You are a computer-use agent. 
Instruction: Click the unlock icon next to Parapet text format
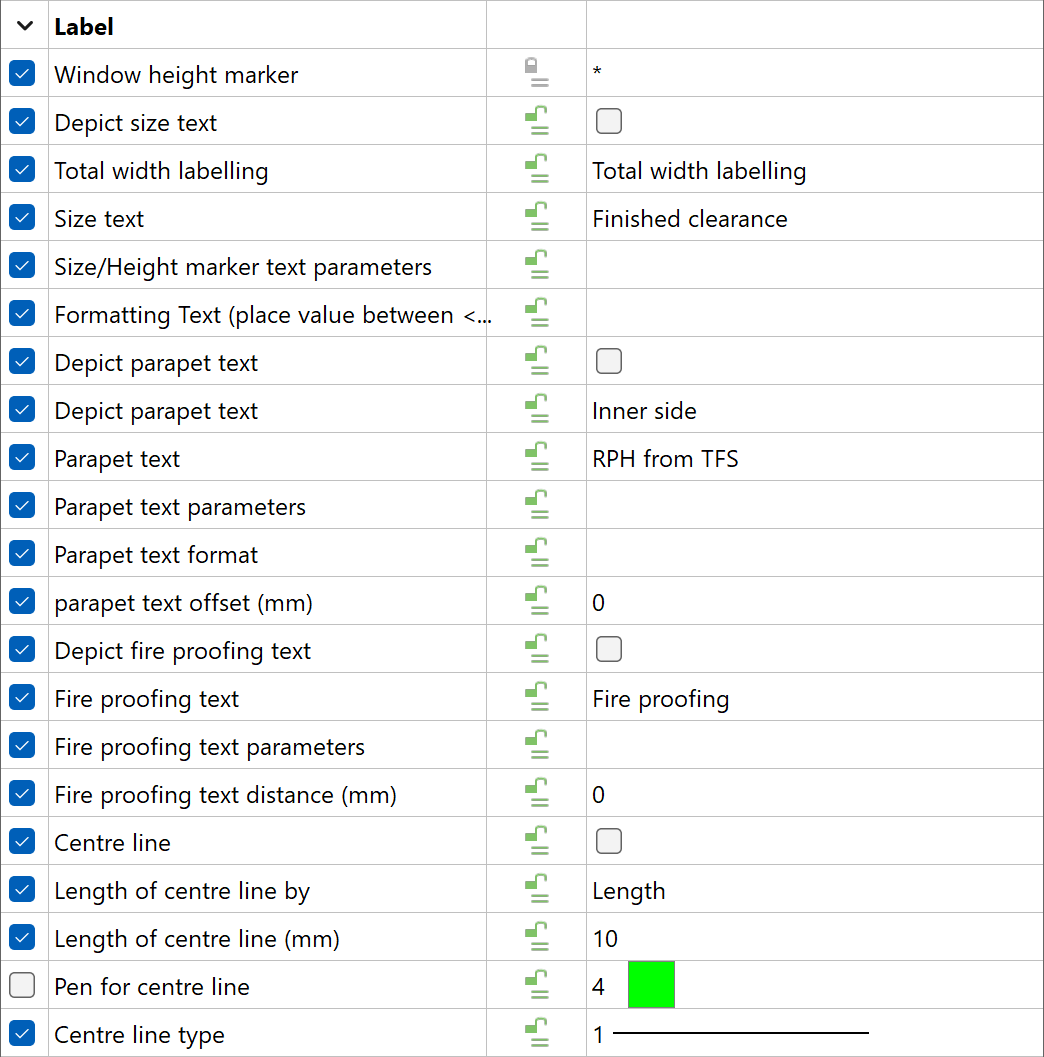point(536,553)
